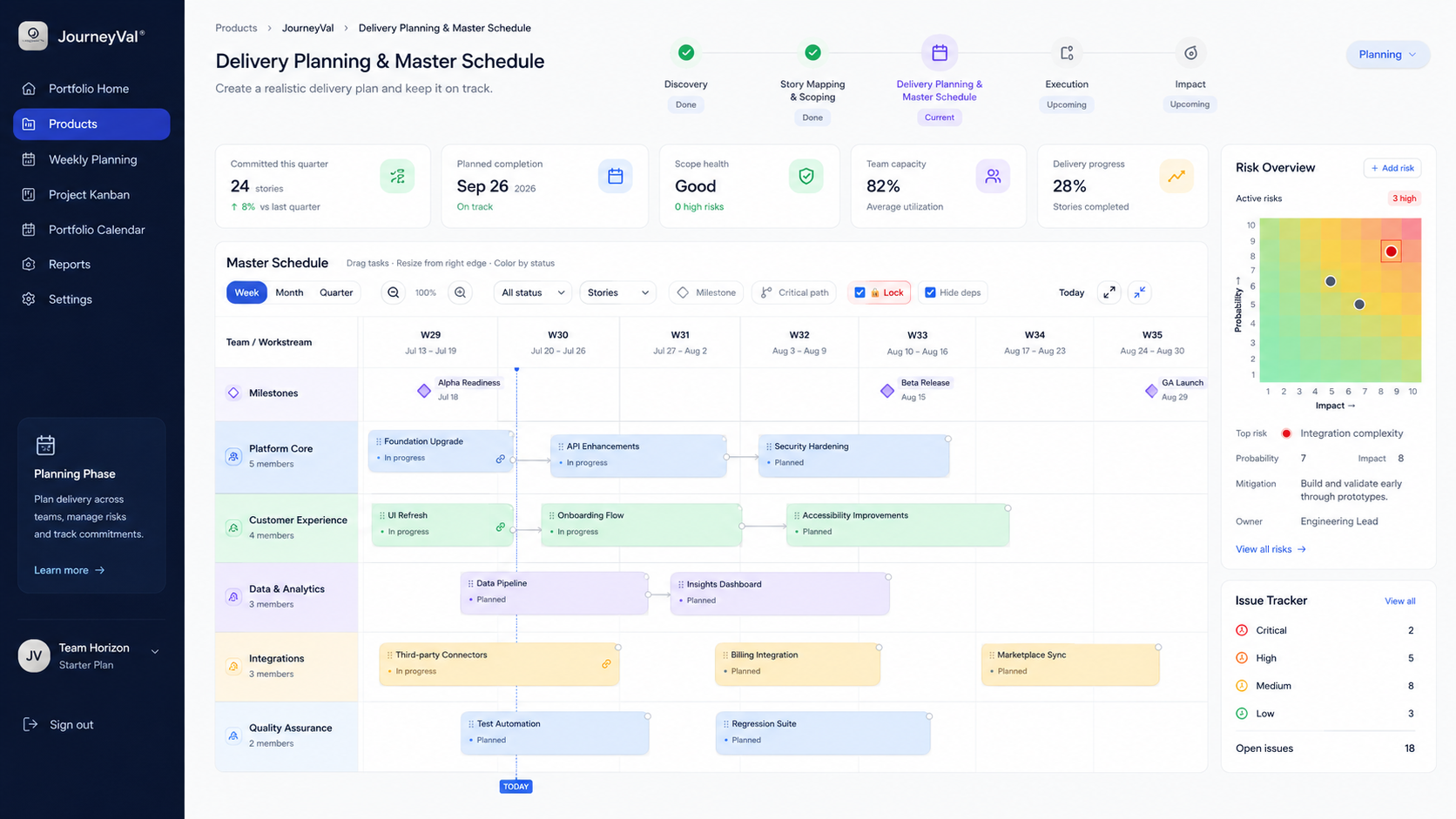Switch schedule to Week view
The height and width of the screenshot is (819, 1456).
coord(246,292)
